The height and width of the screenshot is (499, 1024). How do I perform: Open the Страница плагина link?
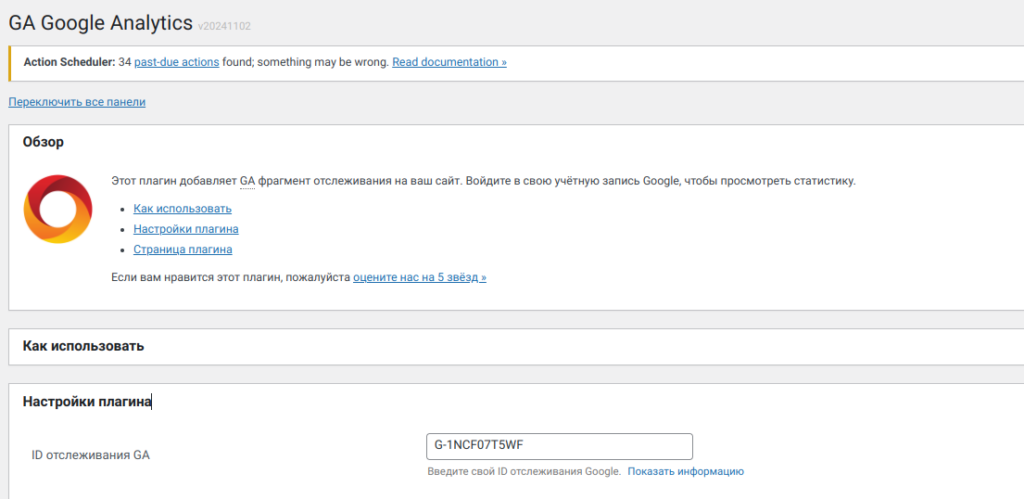pos(182,249)
